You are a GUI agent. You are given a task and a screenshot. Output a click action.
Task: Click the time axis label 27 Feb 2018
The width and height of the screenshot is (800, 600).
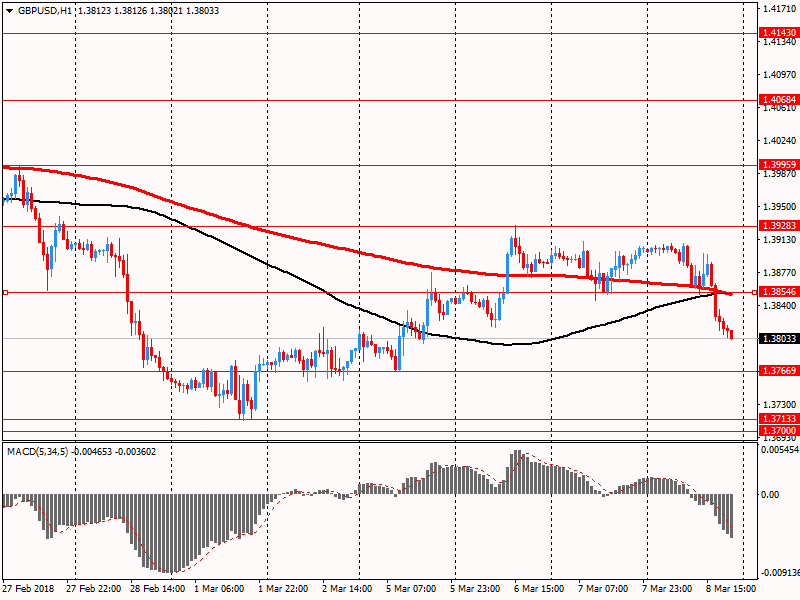[x=28, y=589]
